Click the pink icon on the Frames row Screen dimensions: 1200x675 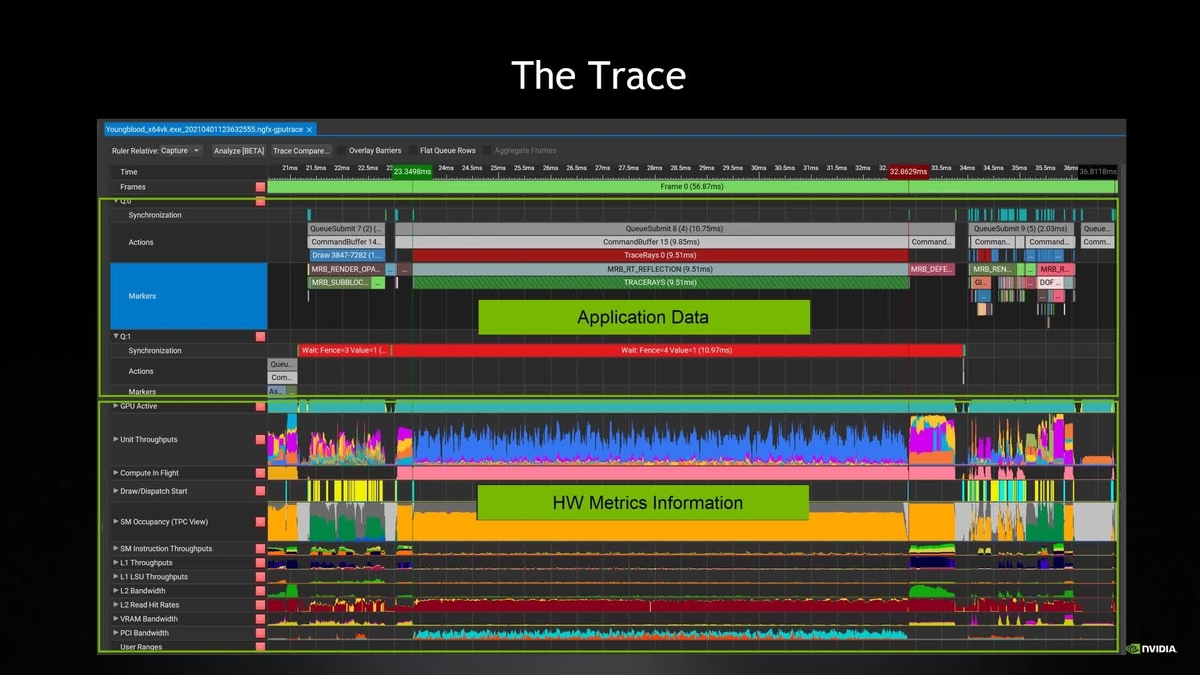(261, 187)
